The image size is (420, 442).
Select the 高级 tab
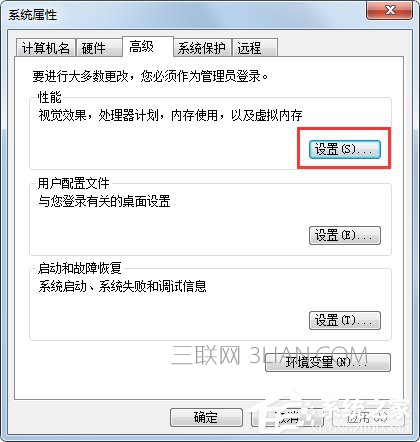(148, 47)
